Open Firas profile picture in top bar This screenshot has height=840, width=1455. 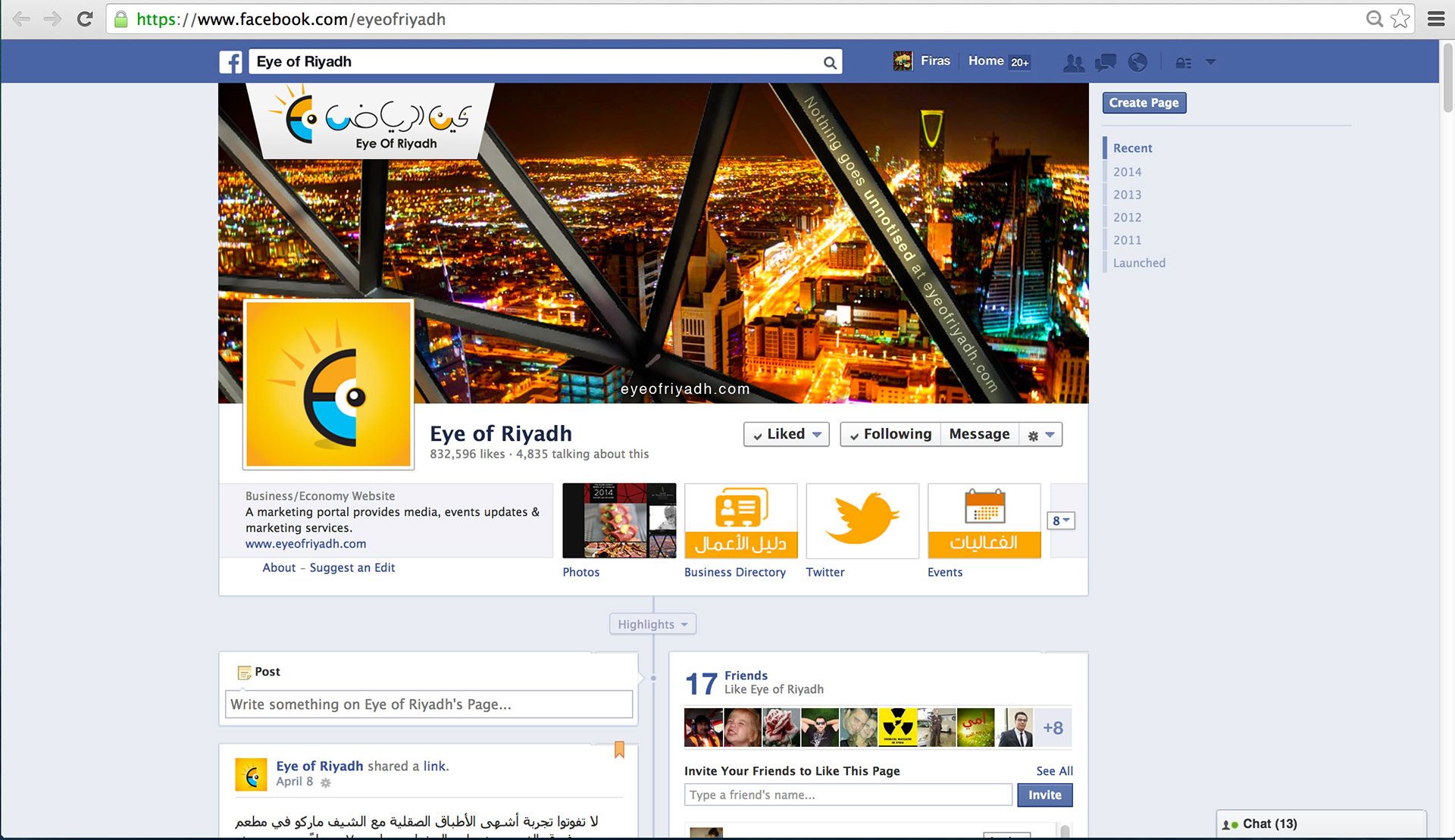click(903, 61)
